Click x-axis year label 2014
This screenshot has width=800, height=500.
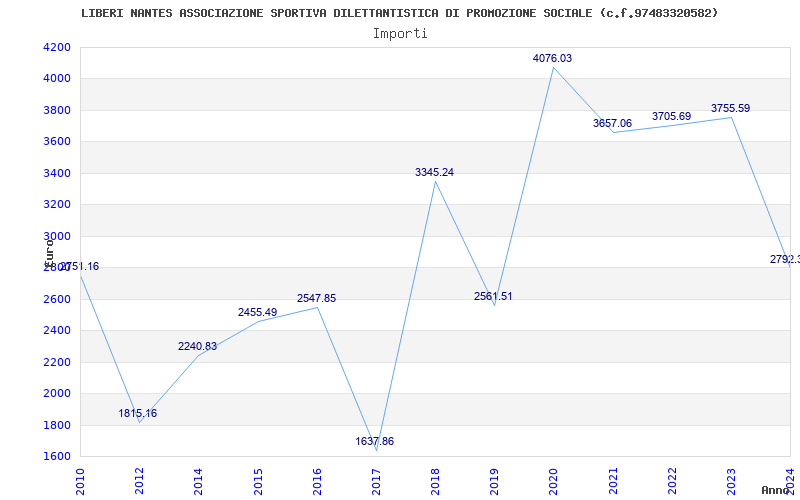pyautogui.click(x=198, y=481)
